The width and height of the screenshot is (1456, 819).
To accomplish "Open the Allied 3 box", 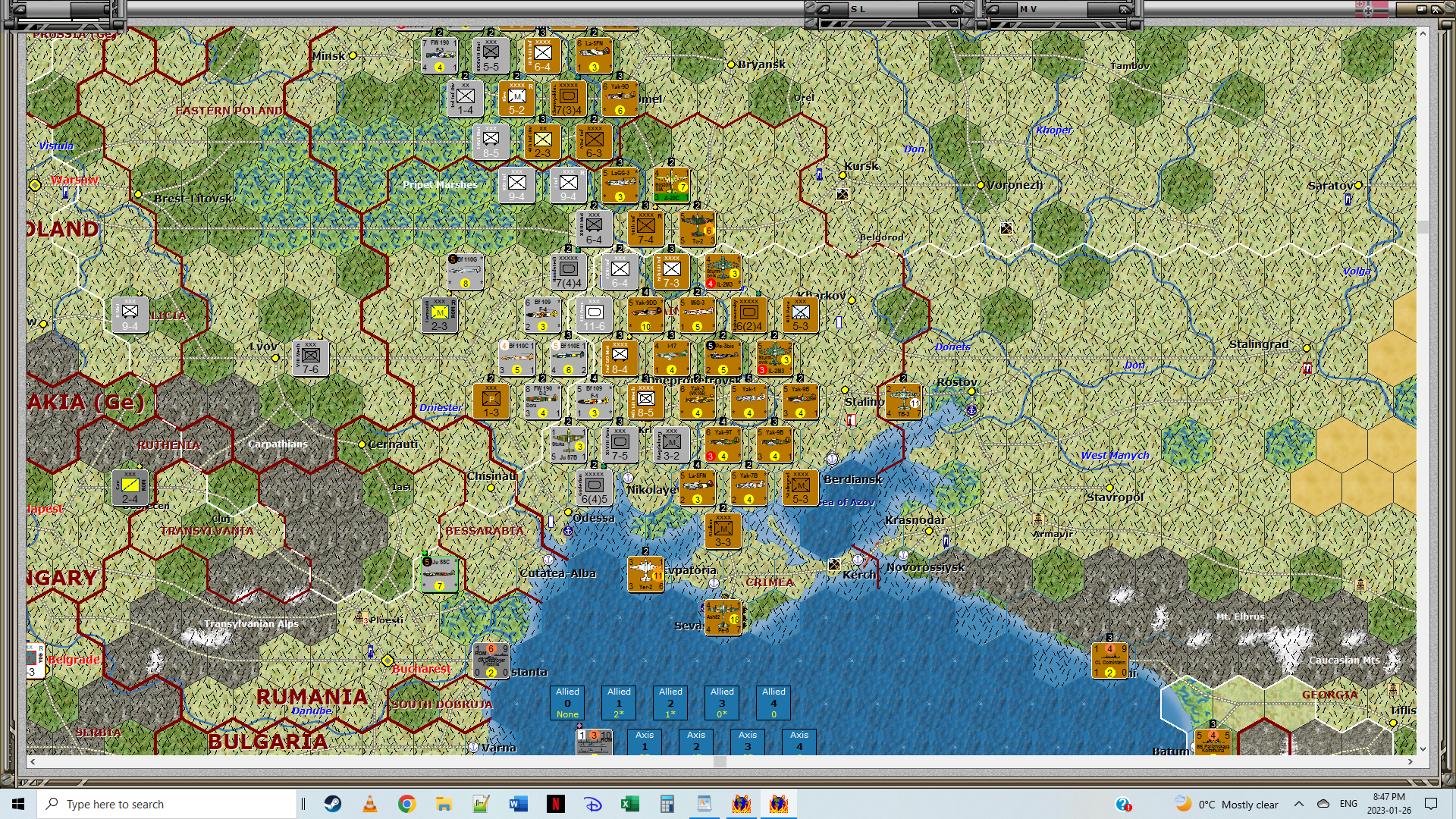I will [x=722, y=703].
